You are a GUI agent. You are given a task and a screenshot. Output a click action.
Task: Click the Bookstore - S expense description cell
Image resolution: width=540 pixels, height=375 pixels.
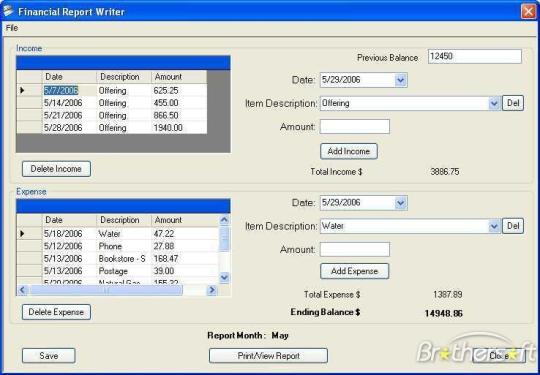click(x=124, y=259)
